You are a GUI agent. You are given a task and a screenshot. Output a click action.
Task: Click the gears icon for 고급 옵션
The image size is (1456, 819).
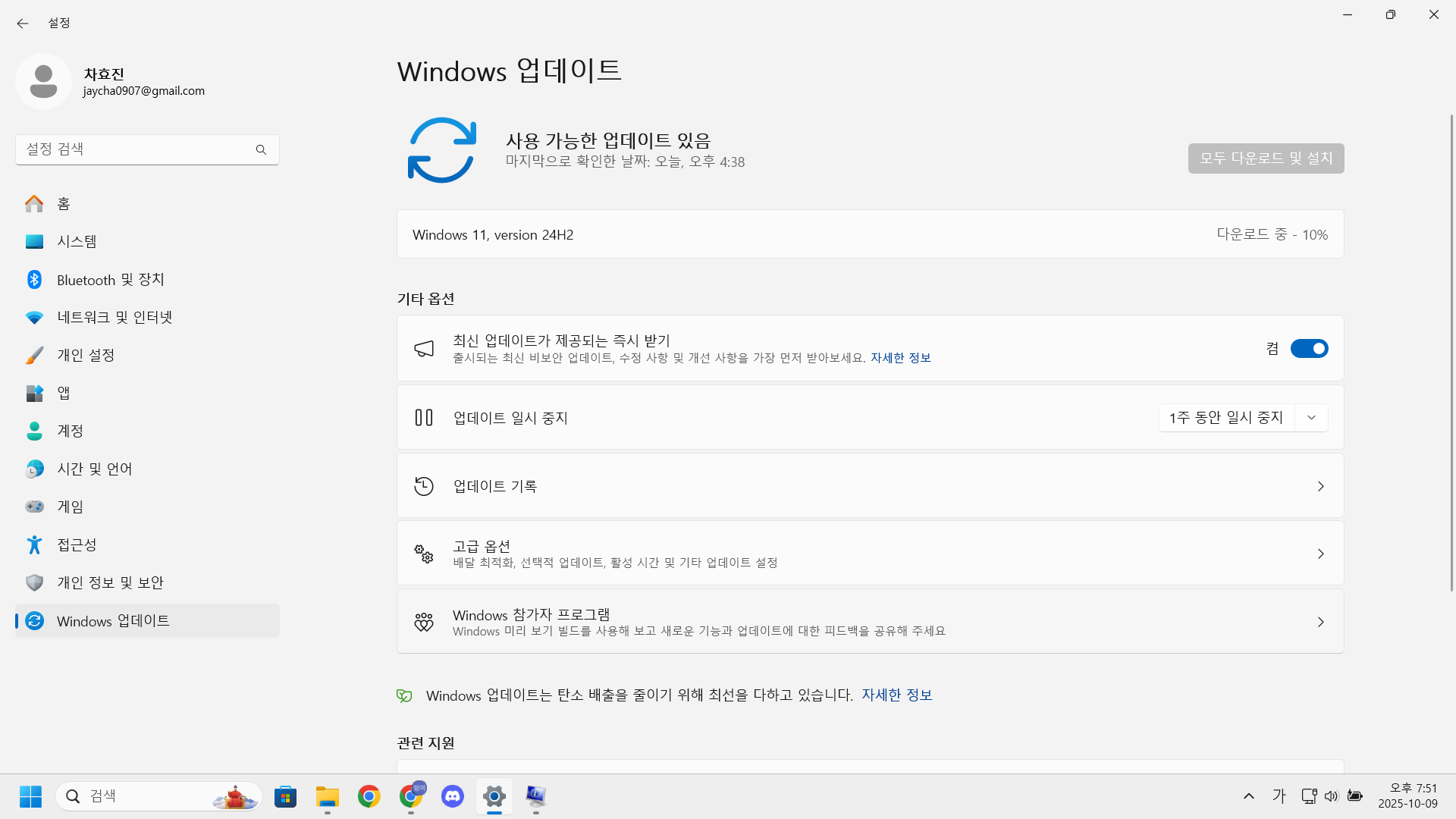pos(424,554)
